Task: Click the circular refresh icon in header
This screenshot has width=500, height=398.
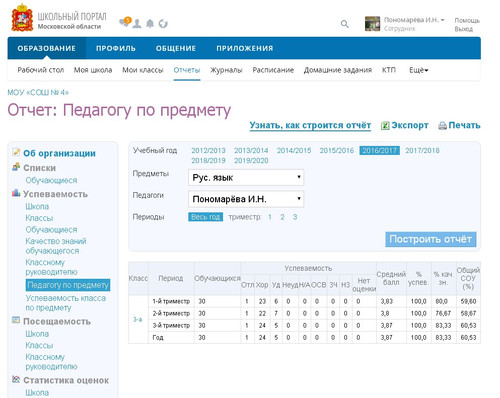Action: (x=163, y=24)
